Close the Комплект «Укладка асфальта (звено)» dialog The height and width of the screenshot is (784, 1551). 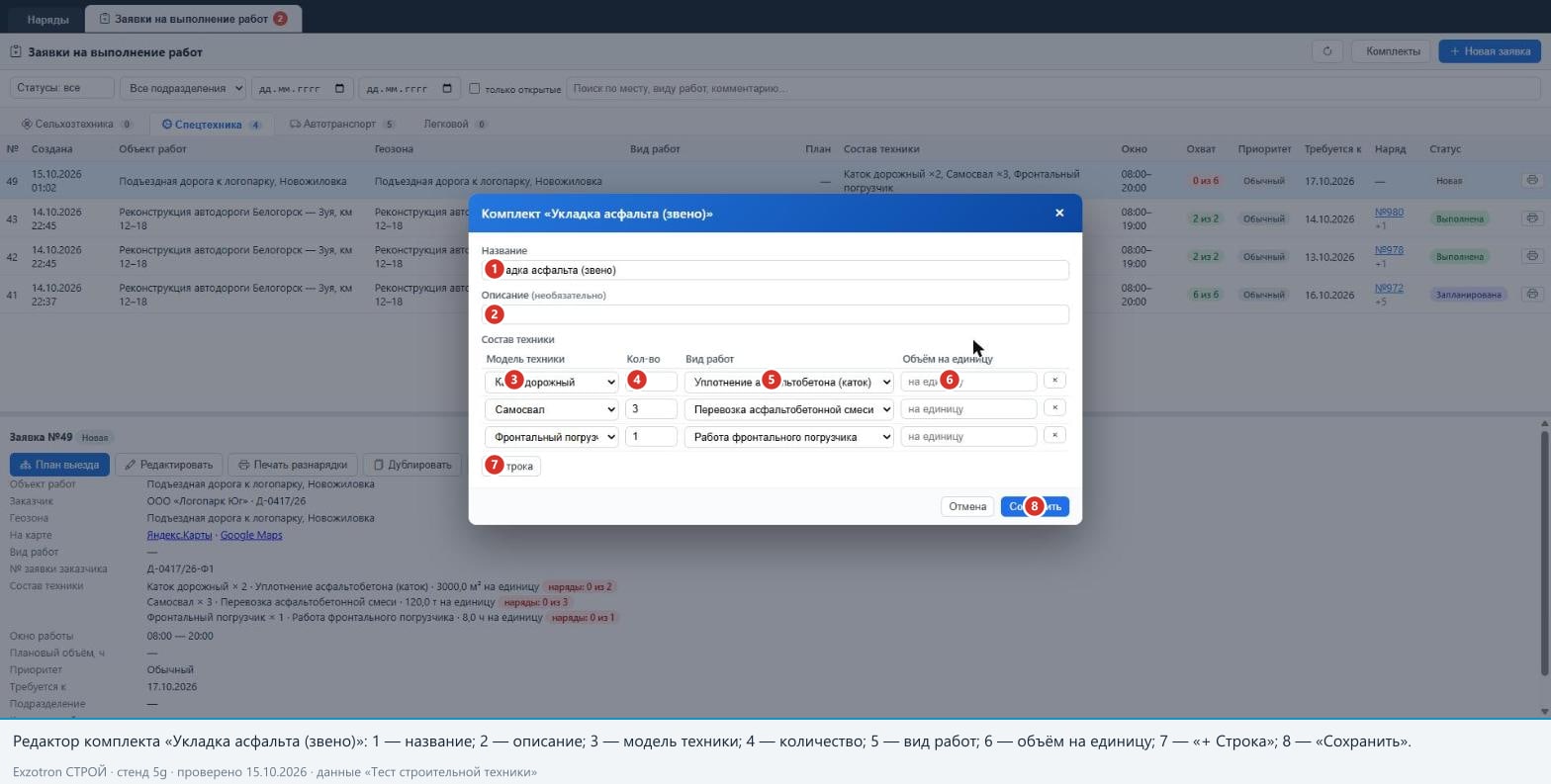click(x=1059, y=213)
